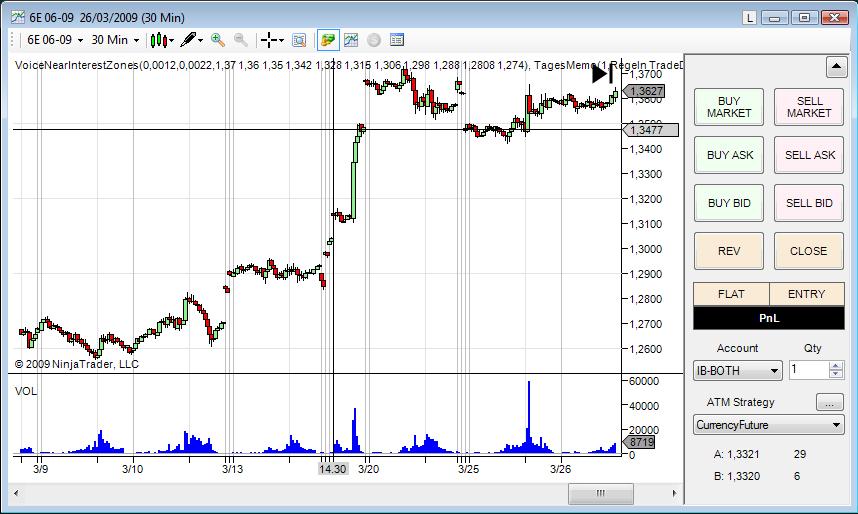Click the 3/26 date label on axis

click(560, 469)
